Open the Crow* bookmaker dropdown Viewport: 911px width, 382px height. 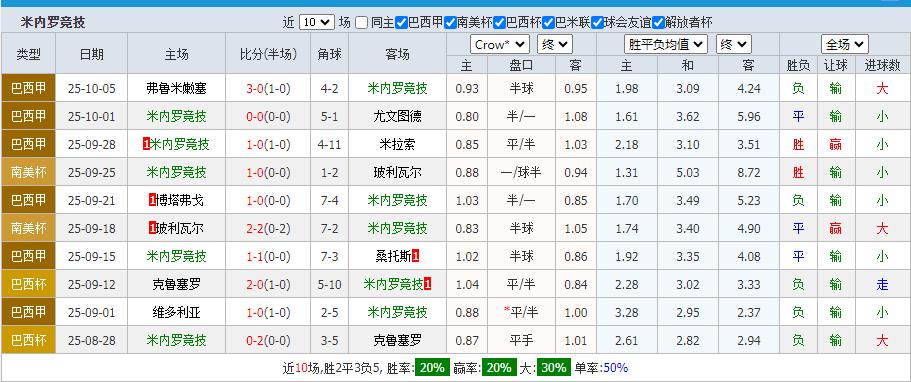[x=500, y=44]
